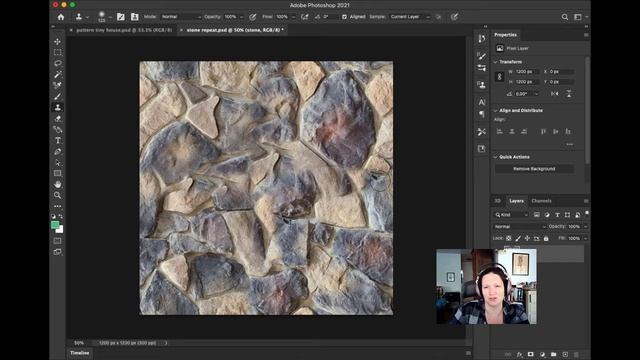Toggle the Clone Source panel icon
The height and width of the screenshot is (360, 640).
[134, 17]
